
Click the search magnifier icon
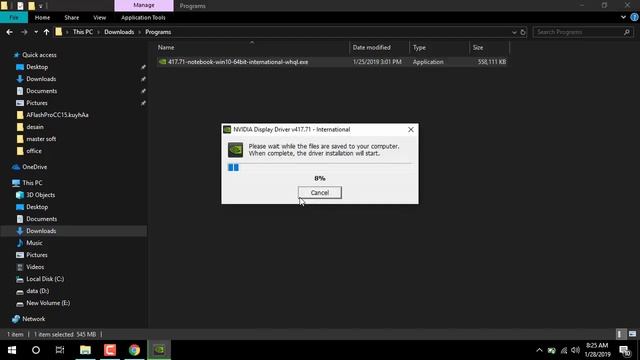(x=627, y=32)
